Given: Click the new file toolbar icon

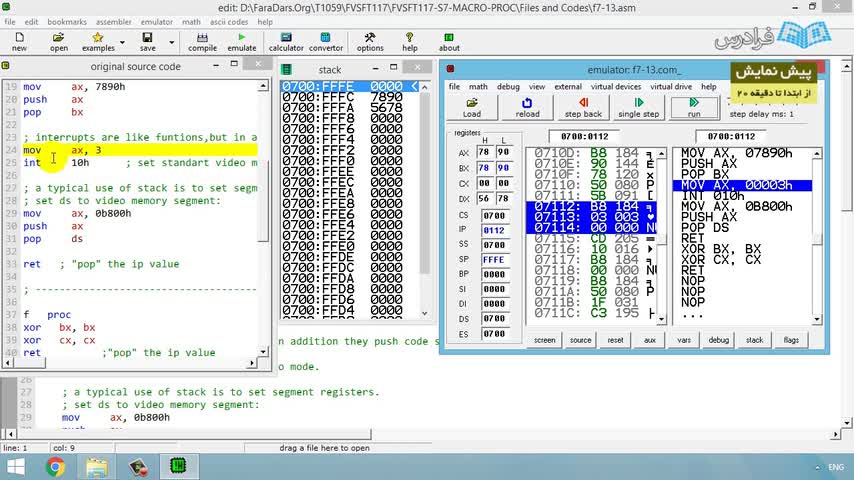Looking at the screenshot, I should [19, 42].
